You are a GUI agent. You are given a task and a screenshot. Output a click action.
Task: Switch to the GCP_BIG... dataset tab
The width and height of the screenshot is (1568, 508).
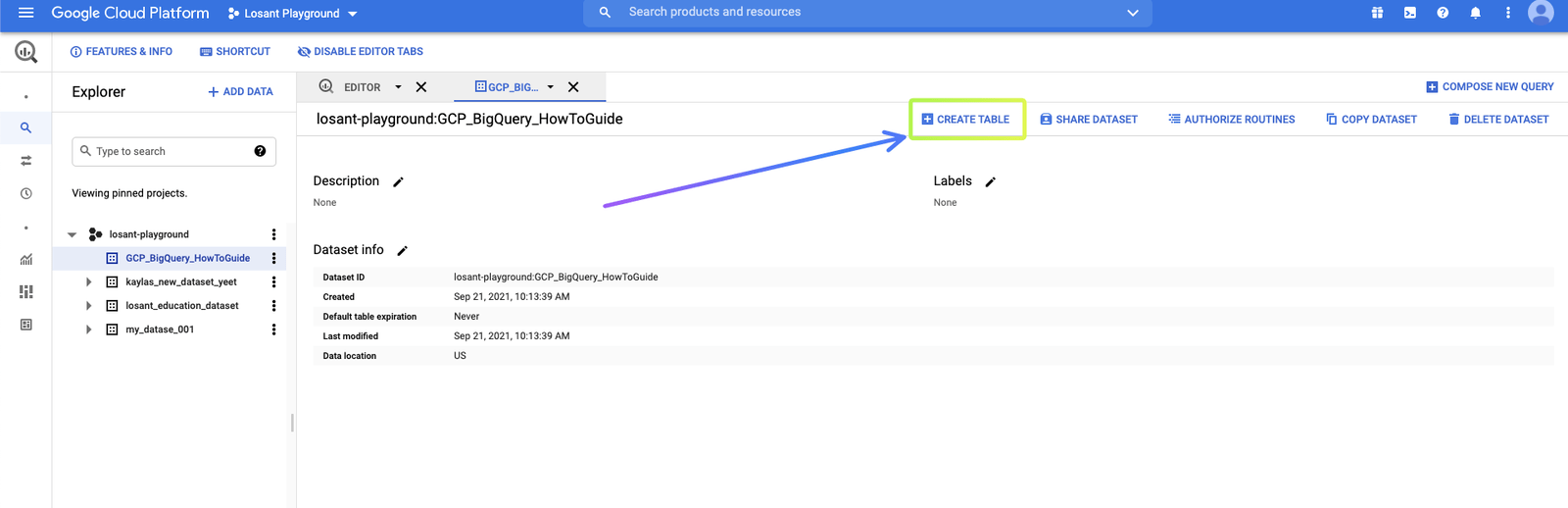point(507,87)
